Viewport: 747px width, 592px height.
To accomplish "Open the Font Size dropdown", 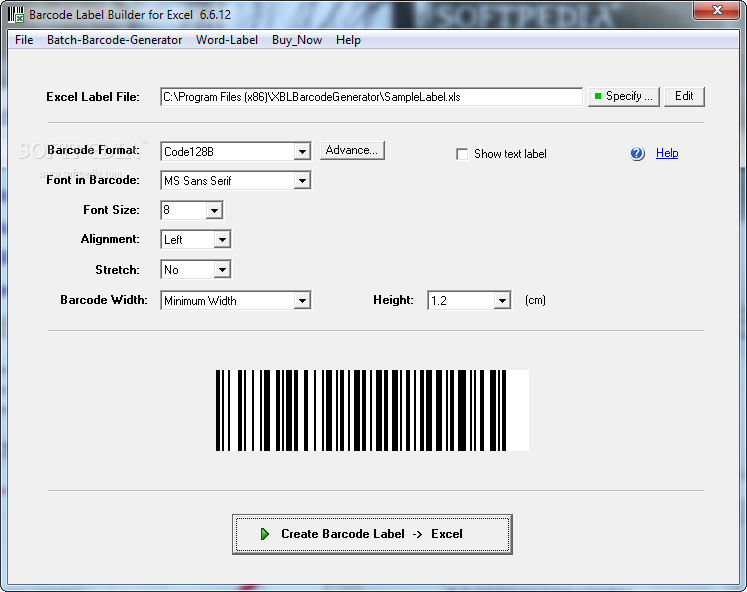I will 214,210.
